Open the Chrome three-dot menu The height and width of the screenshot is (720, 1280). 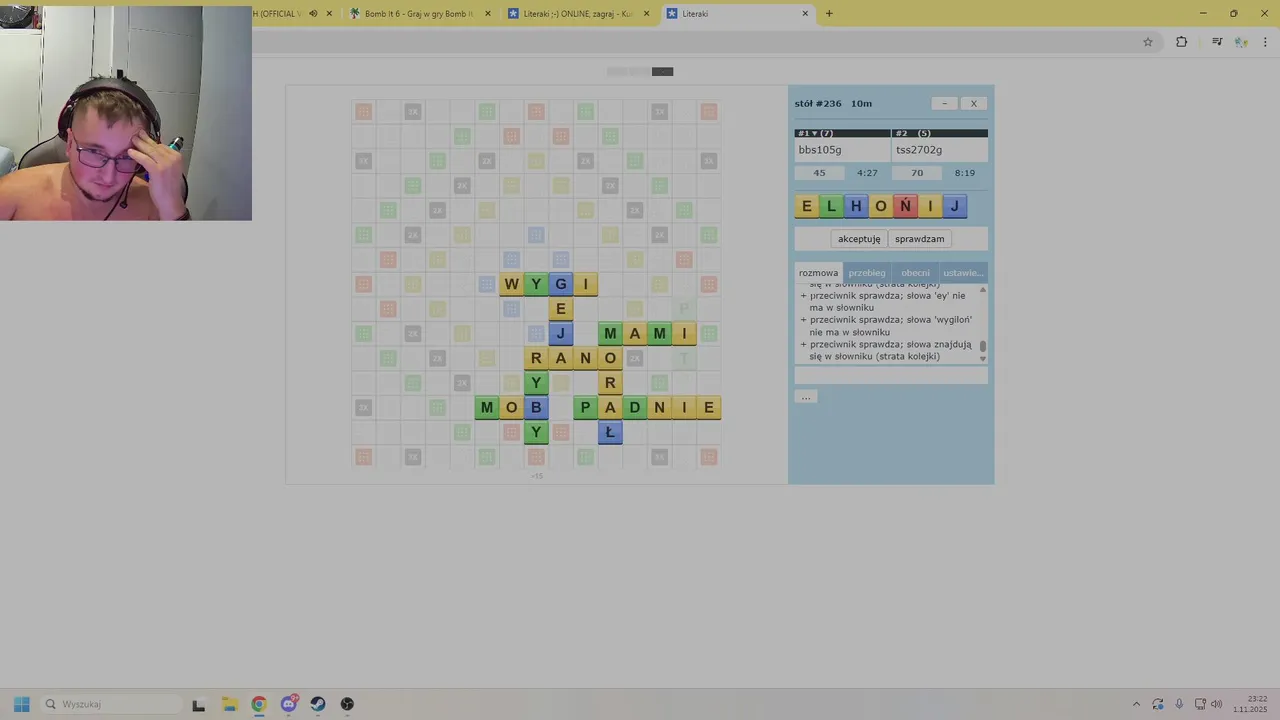1265,42
